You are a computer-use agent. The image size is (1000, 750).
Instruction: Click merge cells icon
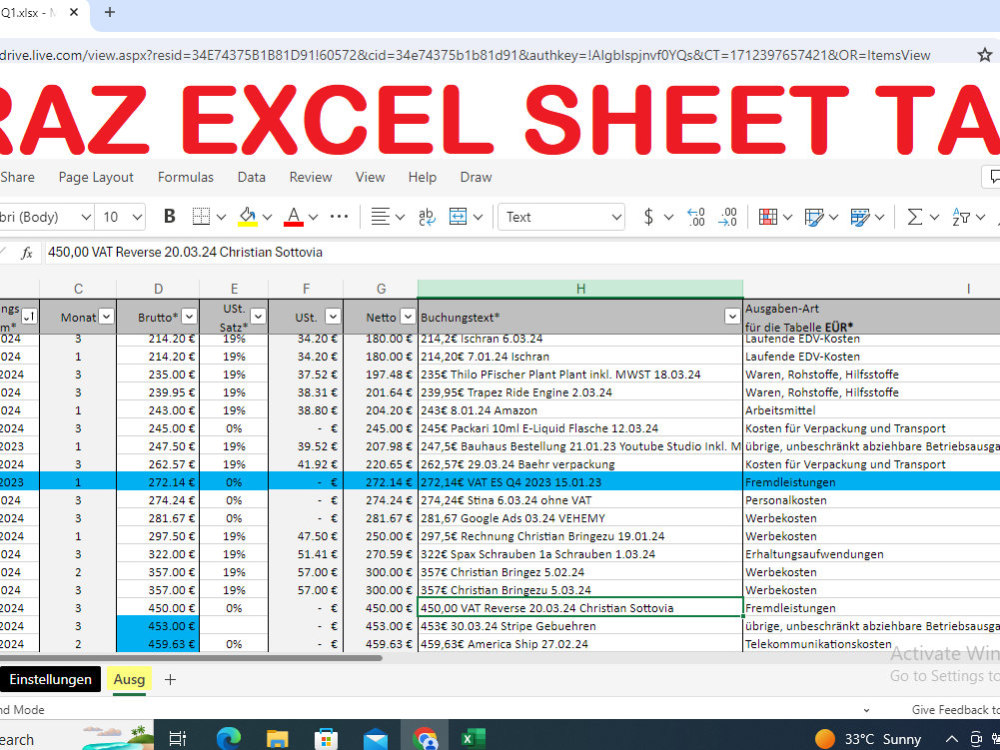458,217
